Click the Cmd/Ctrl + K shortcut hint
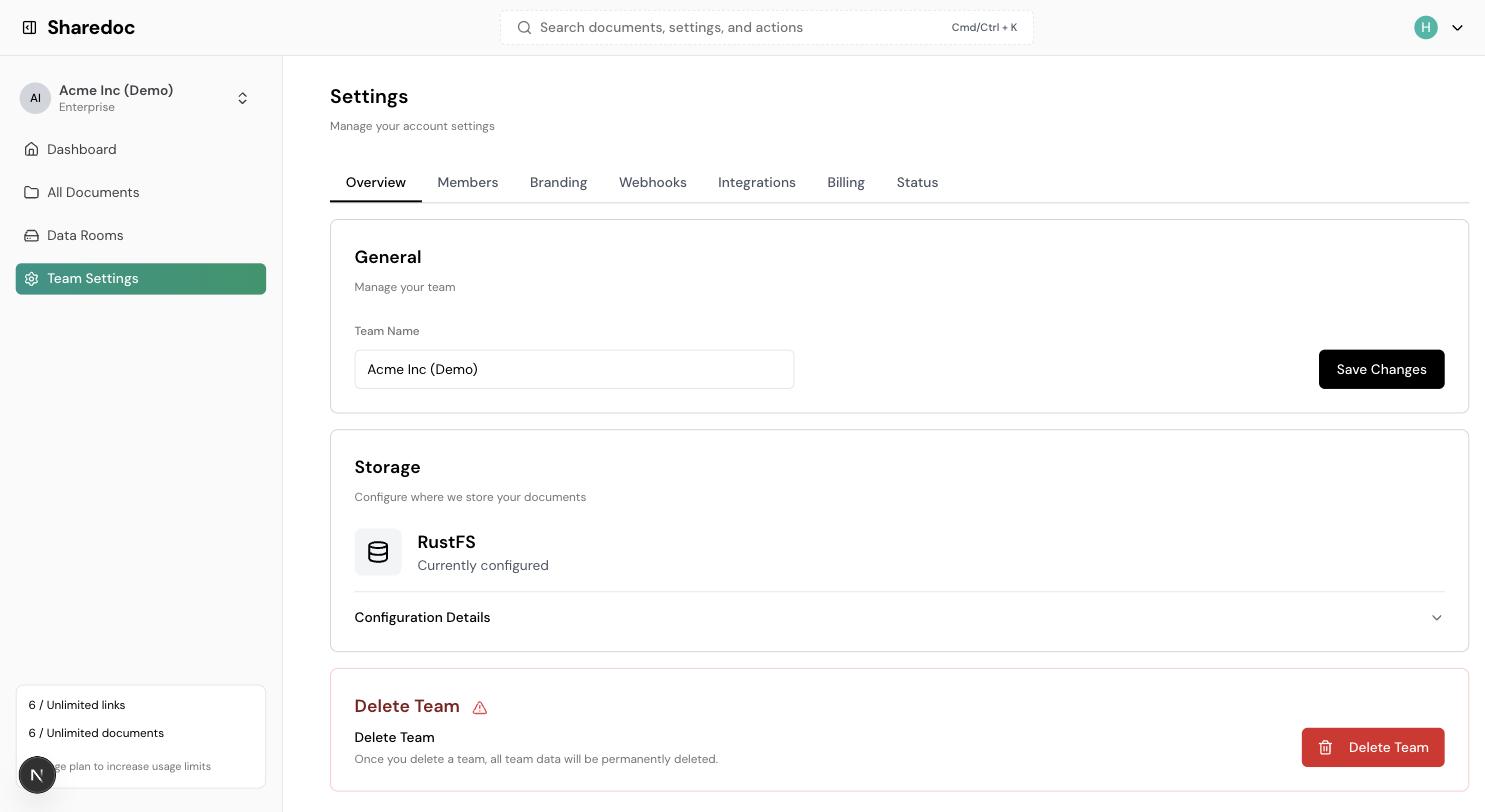 984,28
